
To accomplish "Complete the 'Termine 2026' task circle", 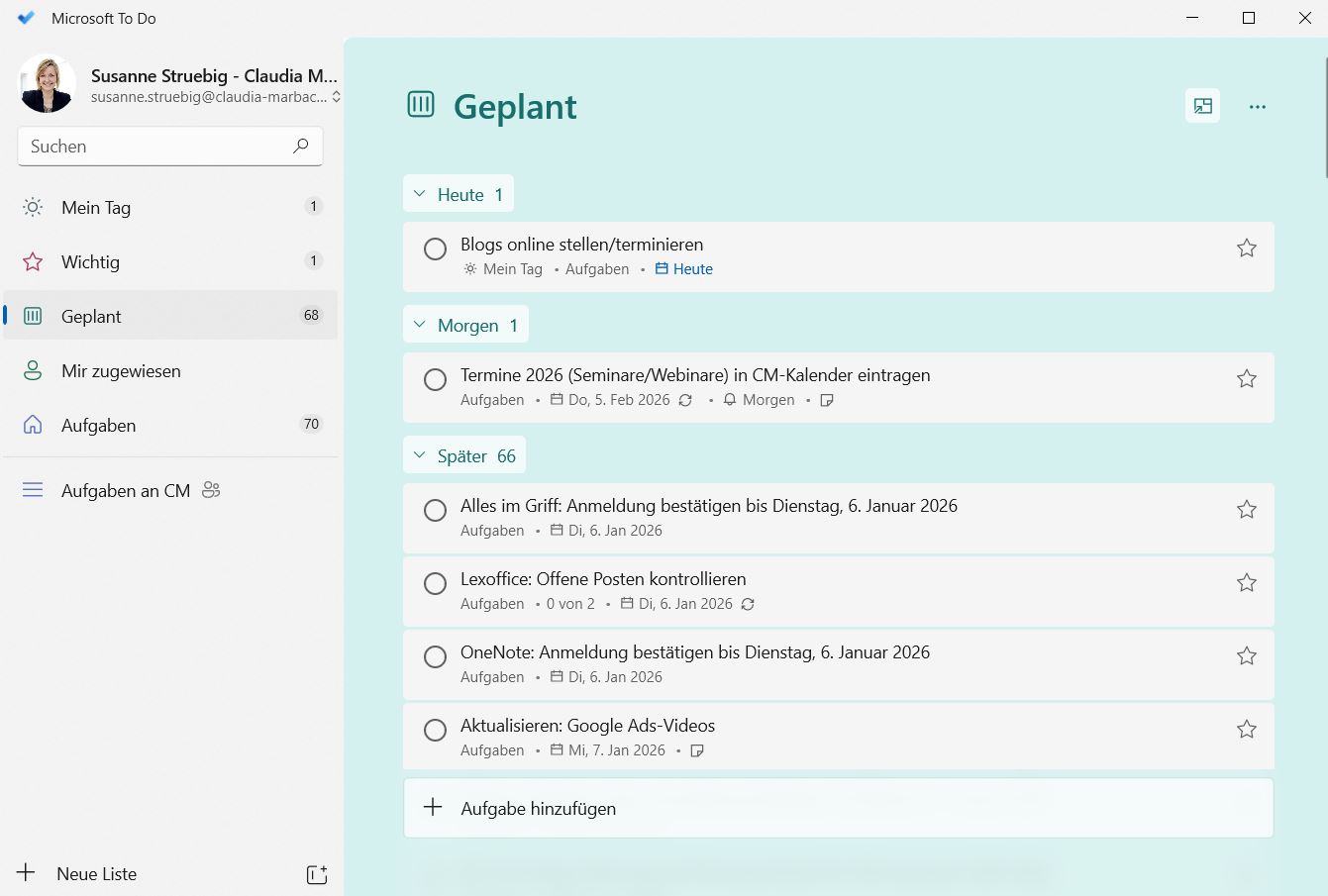I will (435, 379).
